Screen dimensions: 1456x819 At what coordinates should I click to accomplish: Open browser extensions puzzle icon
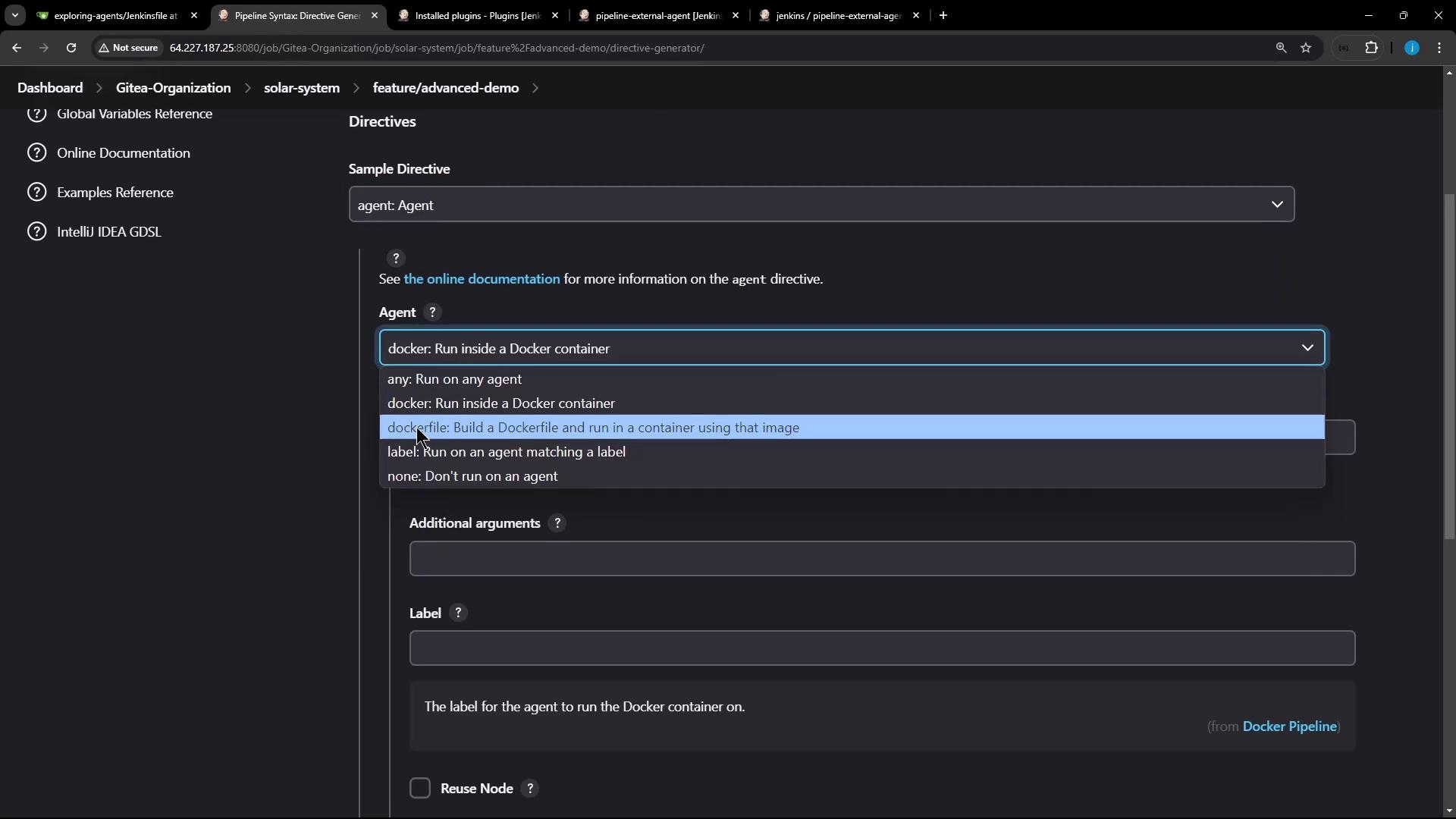point(1371,48)
